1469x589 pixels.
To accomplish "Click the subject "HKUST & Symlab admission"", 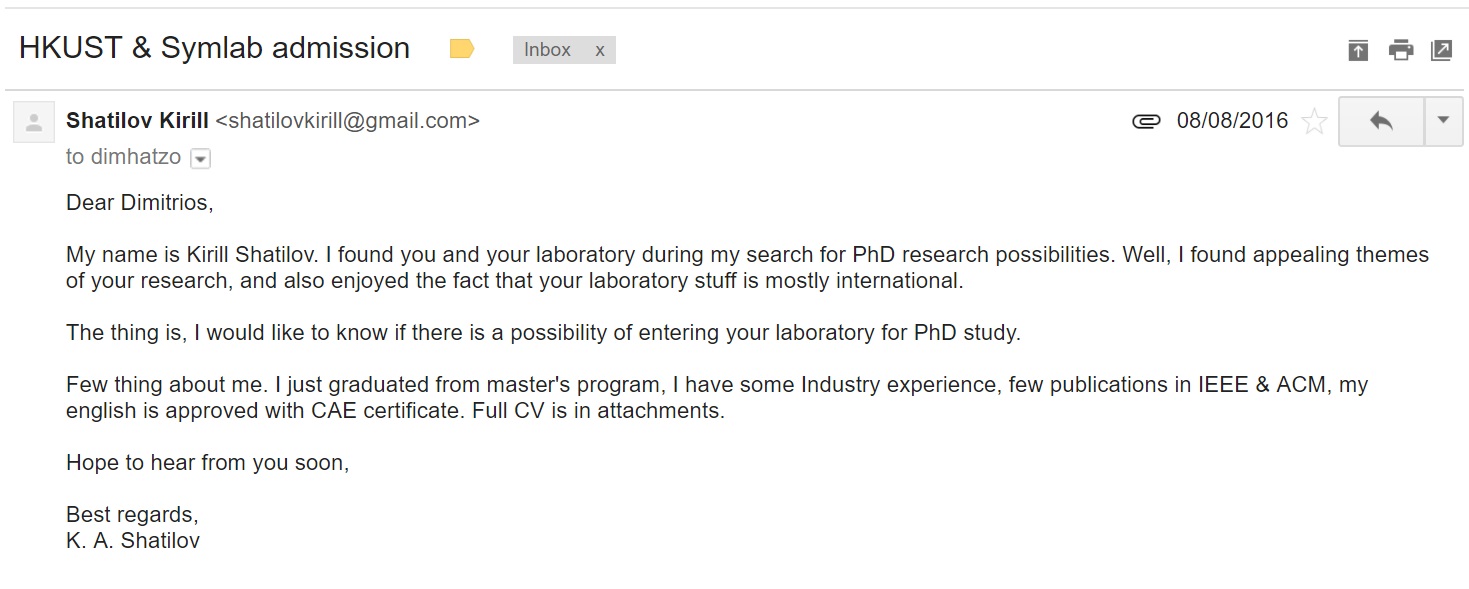I will (x=214, y=48).
